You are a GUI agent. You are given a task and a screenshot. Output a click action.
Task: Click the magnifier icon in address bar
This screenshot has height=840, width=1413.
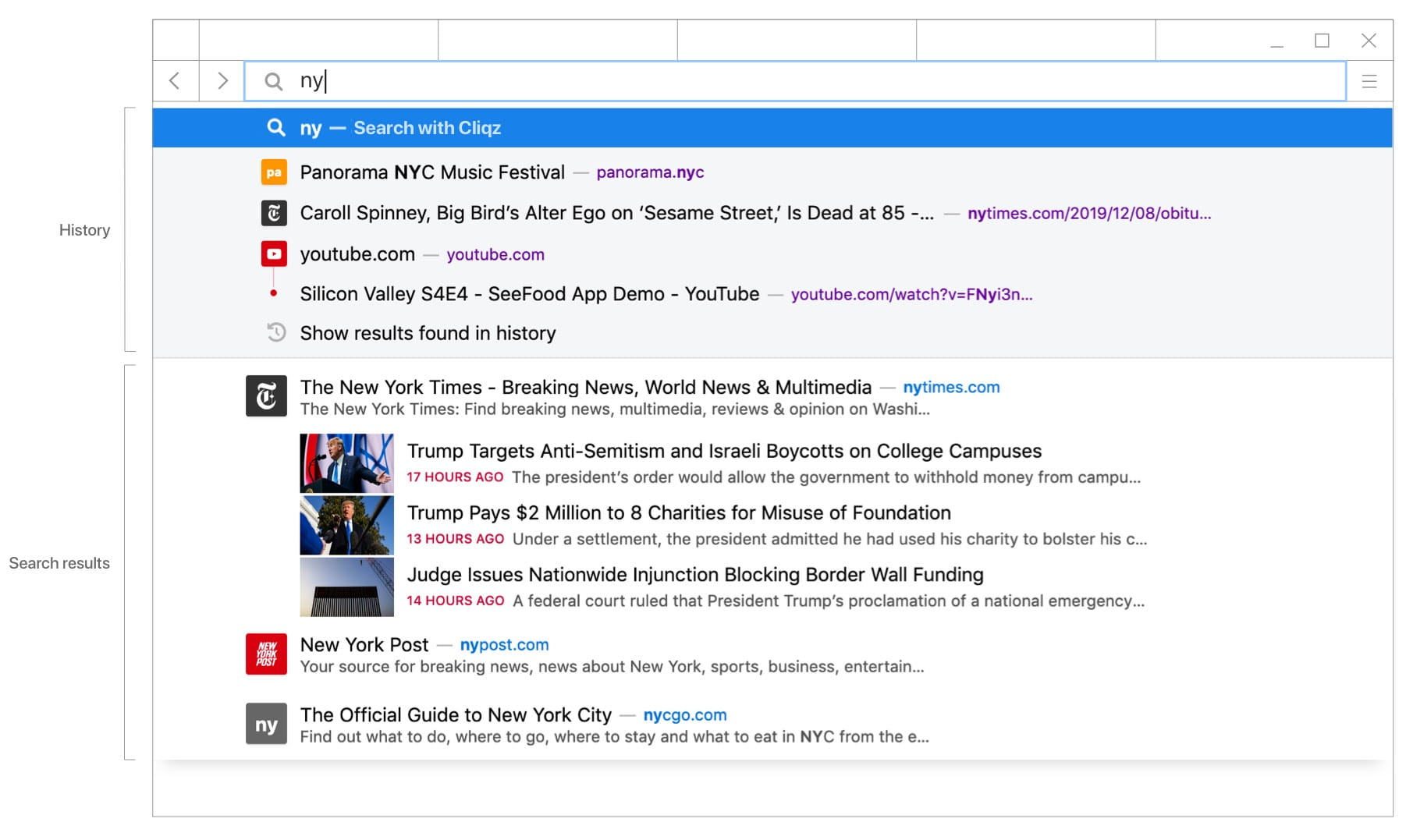[273, 81]
